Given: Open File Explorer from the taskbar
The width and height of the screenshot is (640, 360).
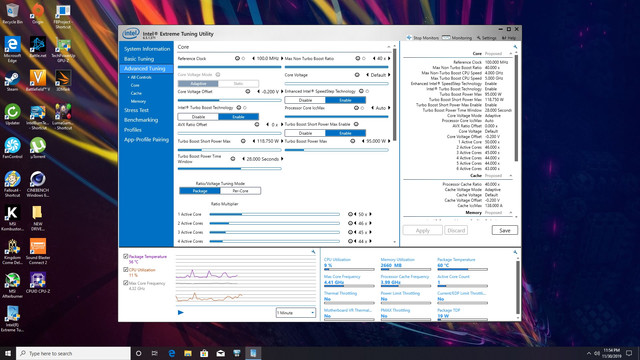Looking at the screenshot, I should [188, 353].
